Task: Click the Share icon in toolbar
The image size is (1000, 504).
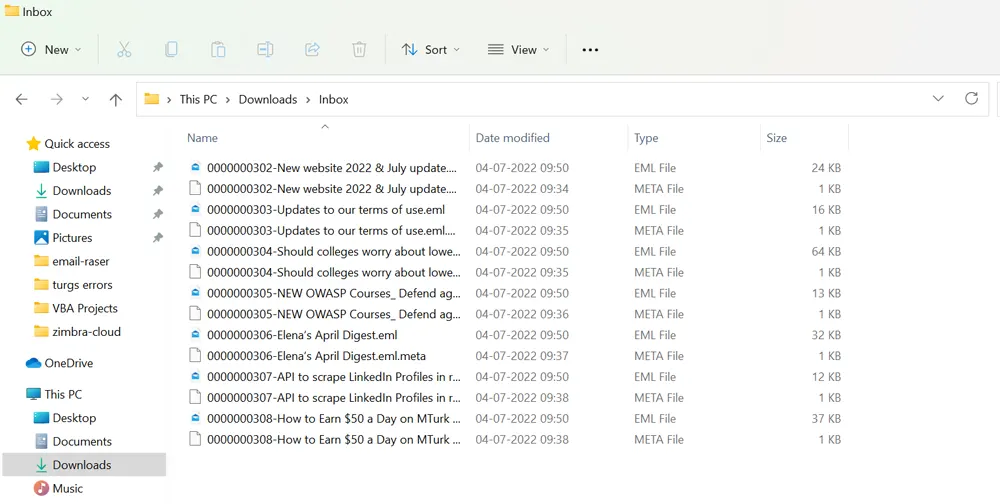Action: click(x=312, y=49)
